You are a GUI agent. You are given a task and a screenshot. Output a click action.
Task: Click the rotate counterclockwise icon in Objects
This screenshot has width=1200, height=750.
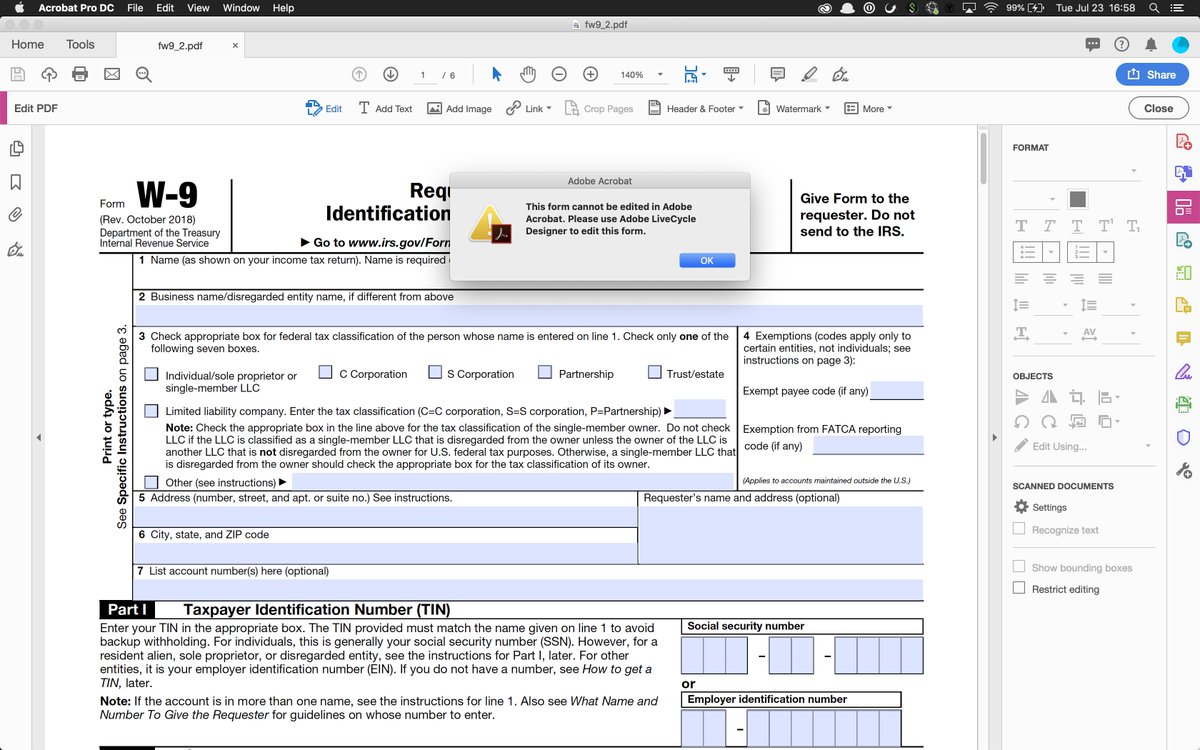click(x=1022, y=422)
